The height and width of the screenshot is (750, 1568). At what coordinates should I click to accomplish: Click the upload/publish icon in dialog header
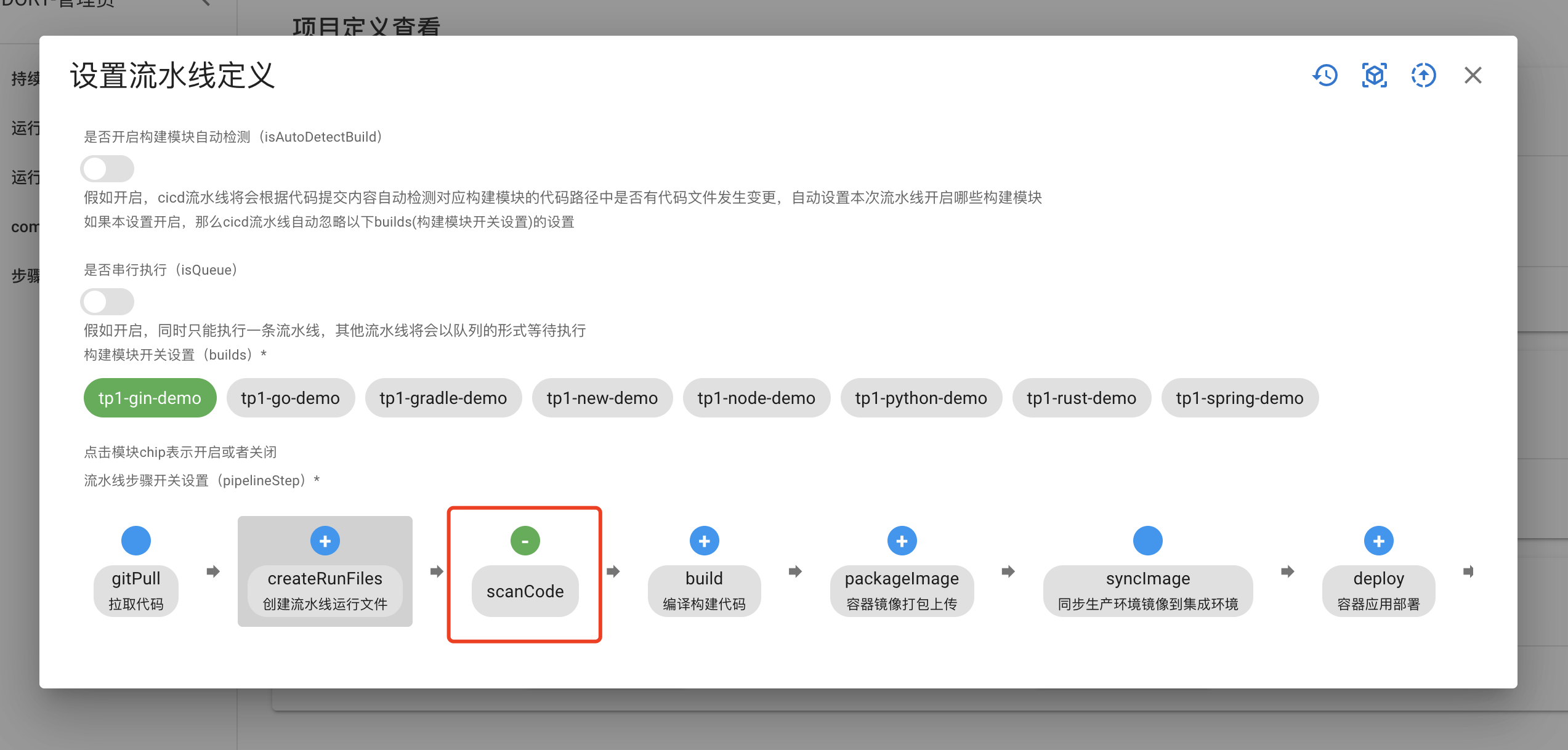pos(1423,75)
